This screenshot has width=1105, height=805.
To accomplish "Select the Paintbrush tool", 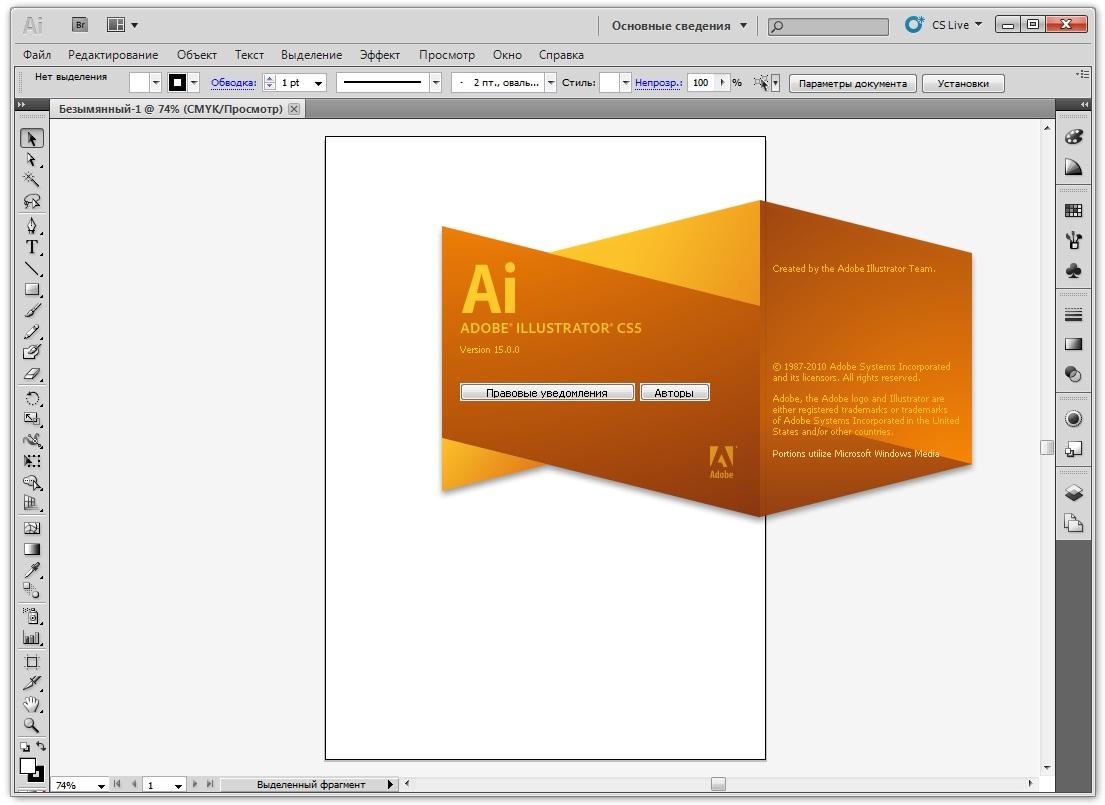I will click(x=32, y=310).
